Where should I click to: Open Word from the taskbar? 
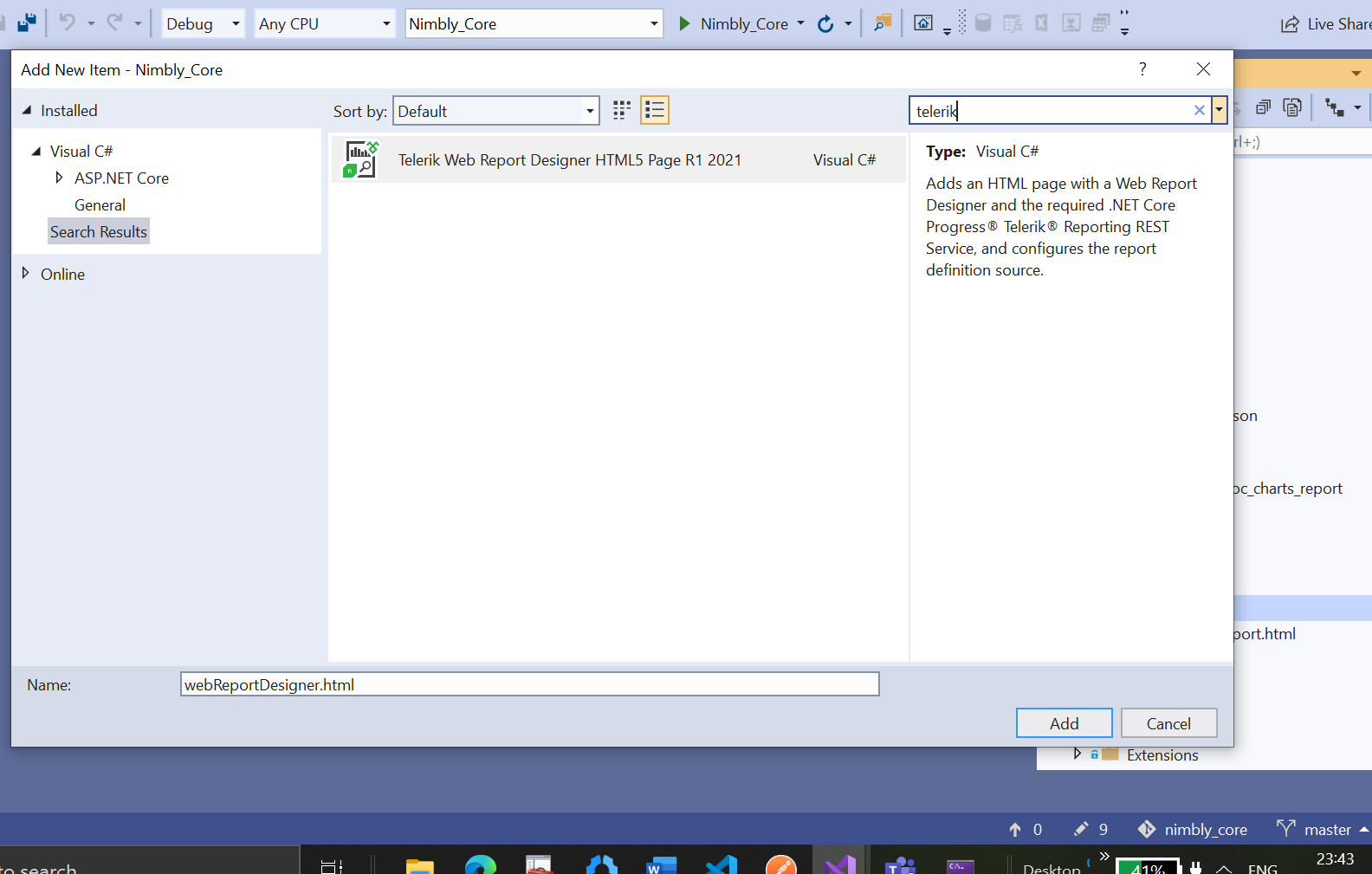coord(662,864)
